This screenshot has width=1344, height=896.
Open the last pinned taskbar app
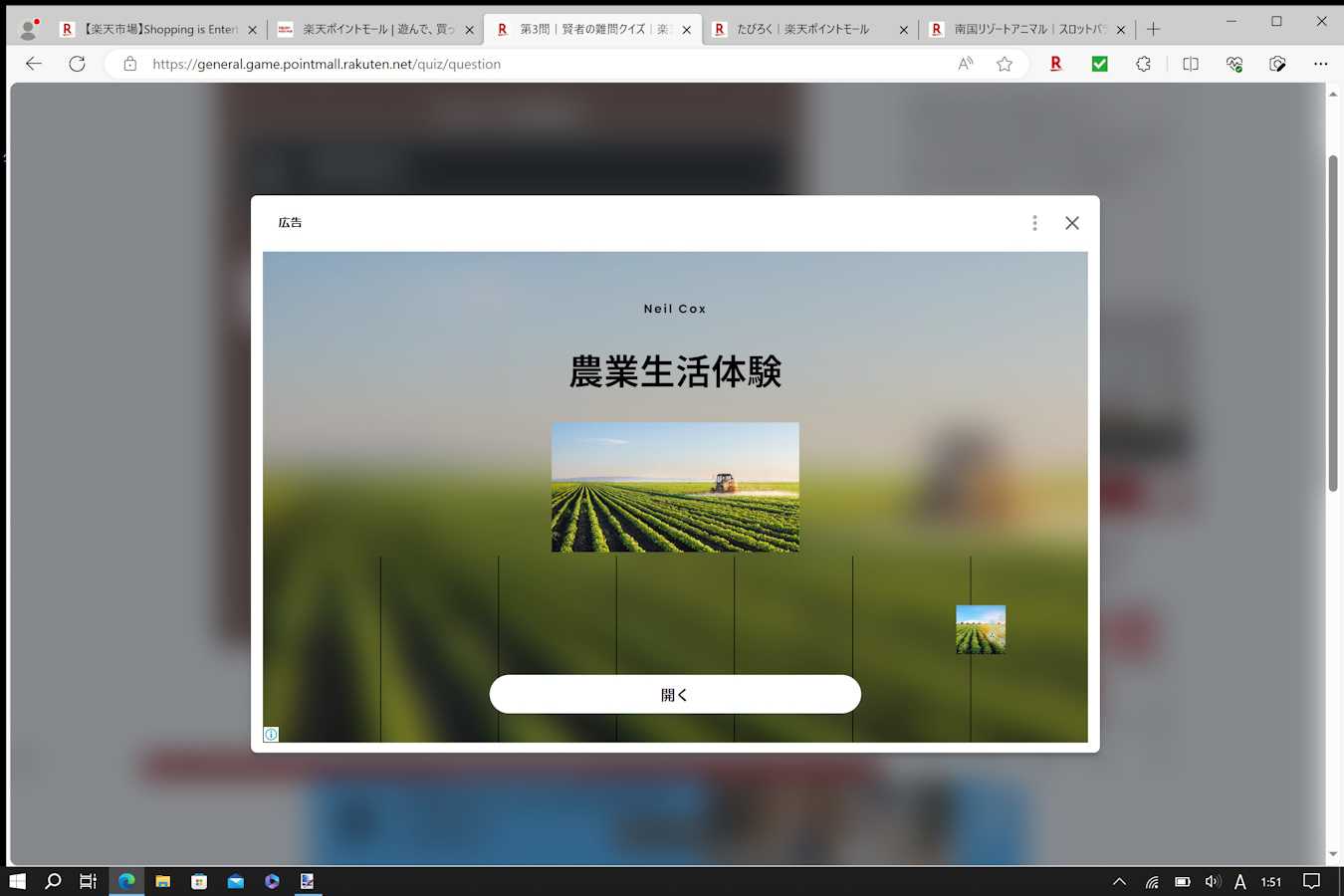308,881
